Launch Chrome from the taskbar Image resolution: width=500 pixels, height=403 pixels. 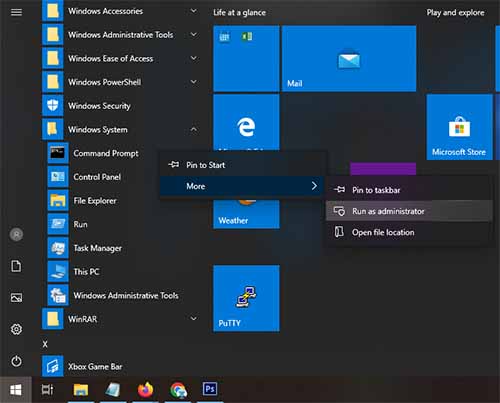click(x=178, y=389)
